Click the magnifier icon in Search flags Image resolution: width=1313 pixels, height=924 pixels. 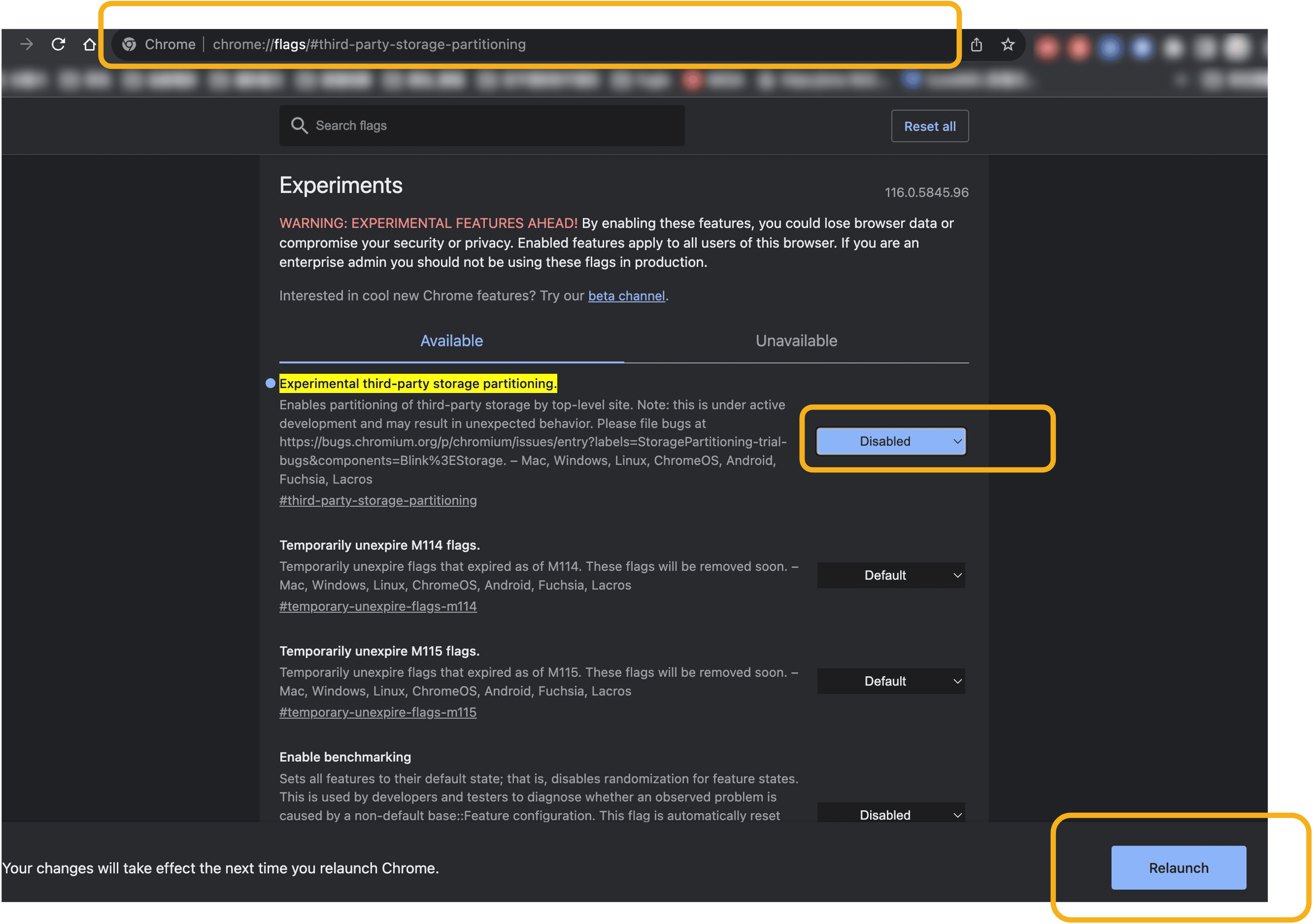tap(299, 125)
